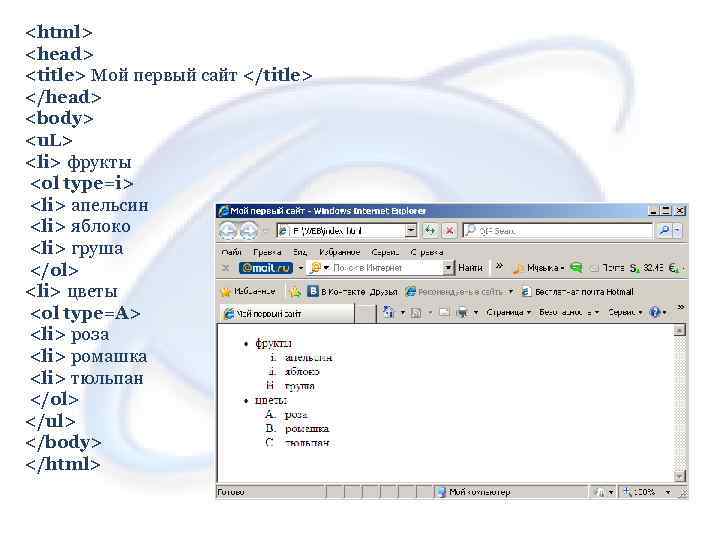Open the Read mail envelope icon
This screenshot has width=720, height=540.
444,313
